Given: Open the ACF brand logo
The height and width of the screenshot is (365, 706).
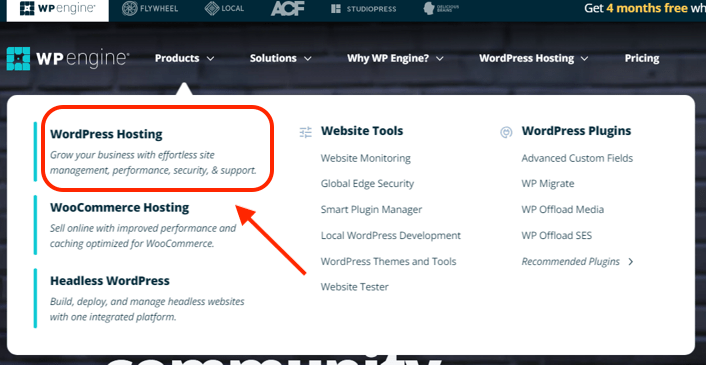Looking at the screenshot, I should [x=288, y=9].
